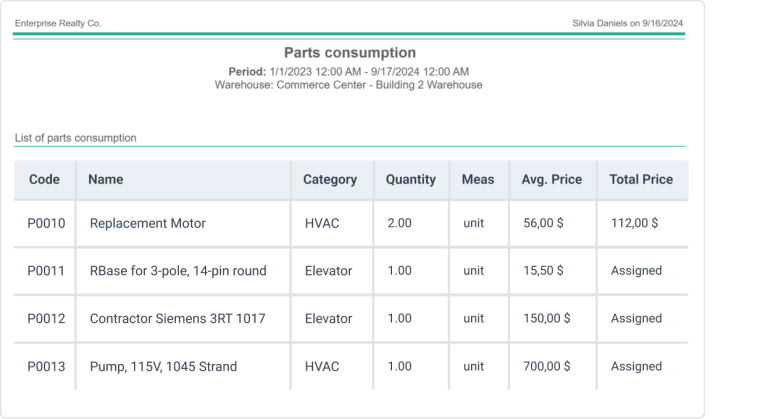Select the Replacement Motor row name
This screenshot has width=768, height=419.
tap(147, 223)
